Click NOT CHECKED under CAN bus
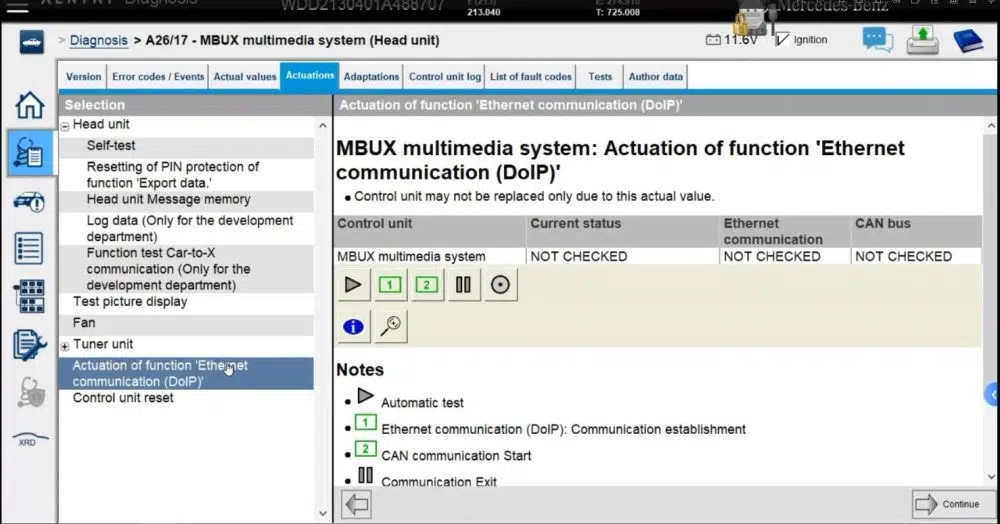Screen dimensions: 1000x524 coord(917,256)
